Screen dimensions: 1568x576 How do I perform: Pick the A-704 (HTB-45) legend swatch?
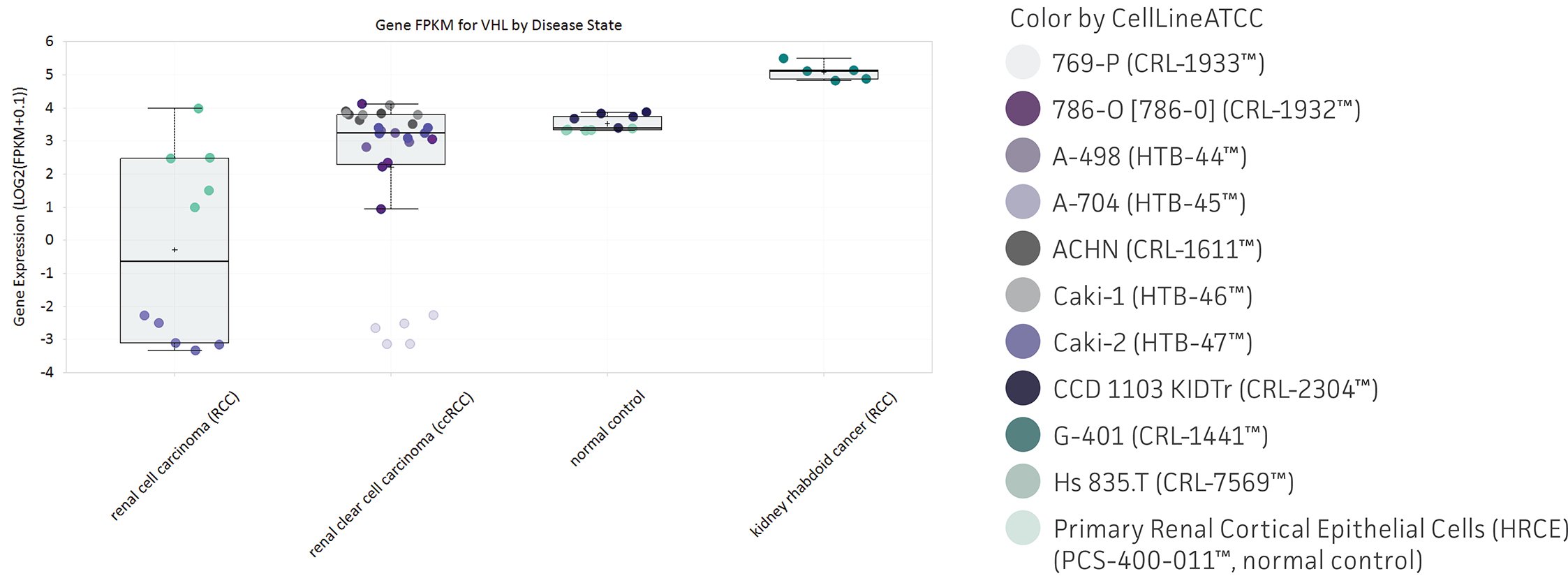pos(1023,202)
